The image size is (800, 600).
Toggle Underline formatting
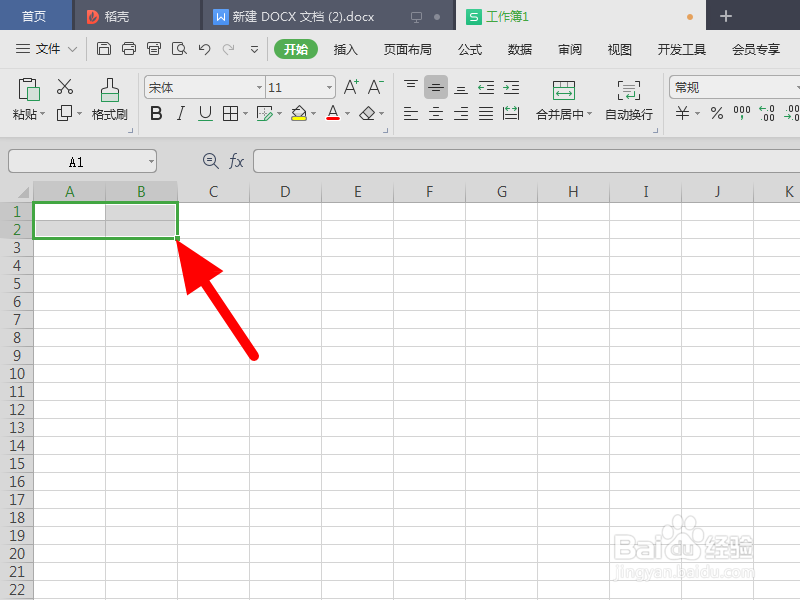click(205, 113)
